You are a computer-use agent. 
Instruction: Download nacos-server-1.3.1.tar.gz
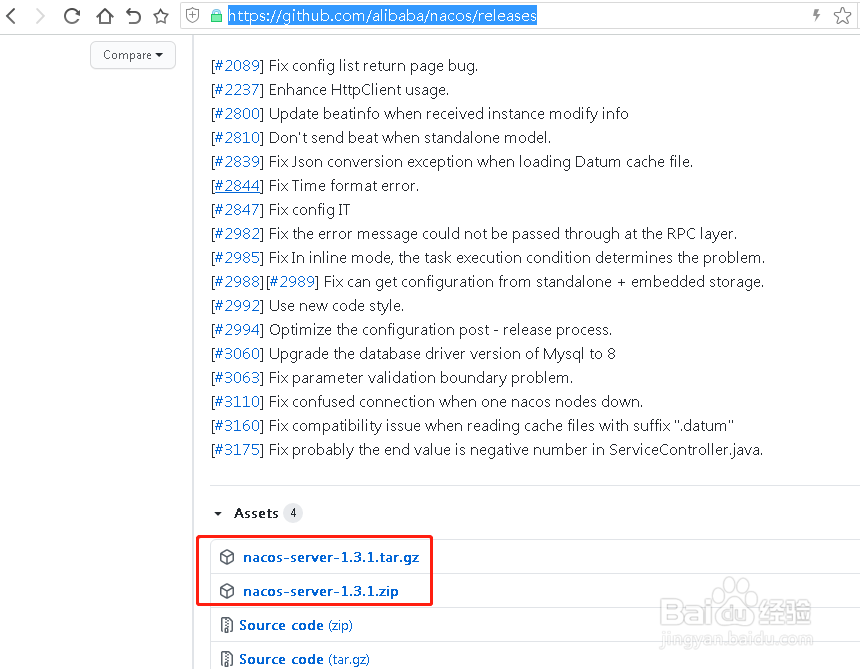coord(331,557)
